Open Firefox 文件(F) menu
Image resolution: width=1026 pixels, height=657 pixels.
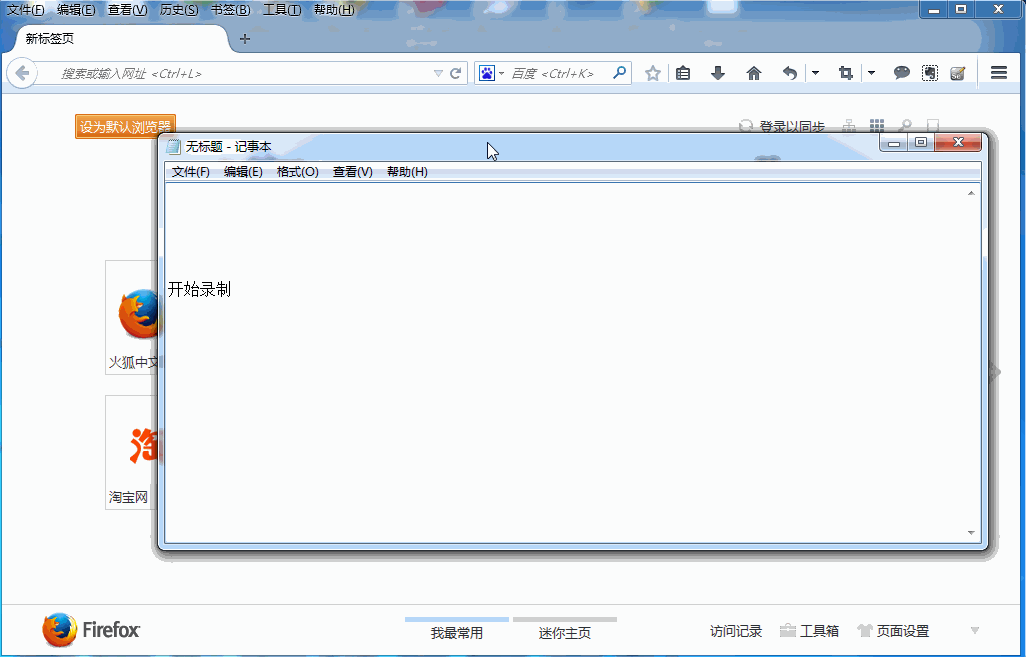[26, 10]
